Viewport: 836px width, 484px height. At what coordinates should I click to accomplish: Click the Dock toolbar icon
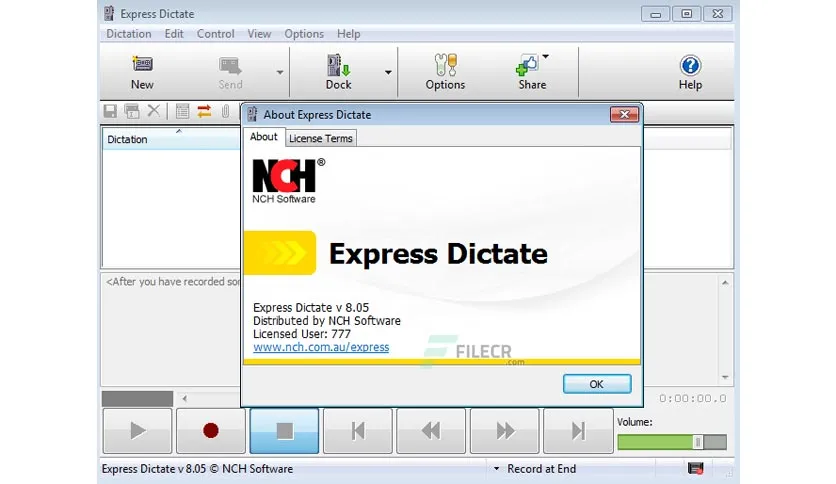coord(339,72)
